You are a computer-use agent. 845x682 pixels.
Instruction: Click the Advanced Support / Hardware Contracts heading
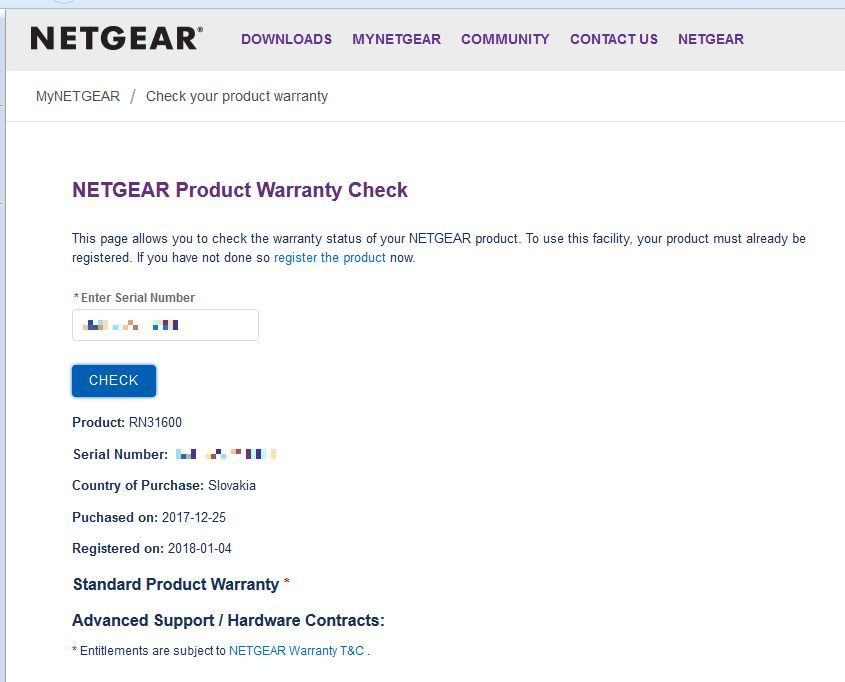tap(228, 621)
